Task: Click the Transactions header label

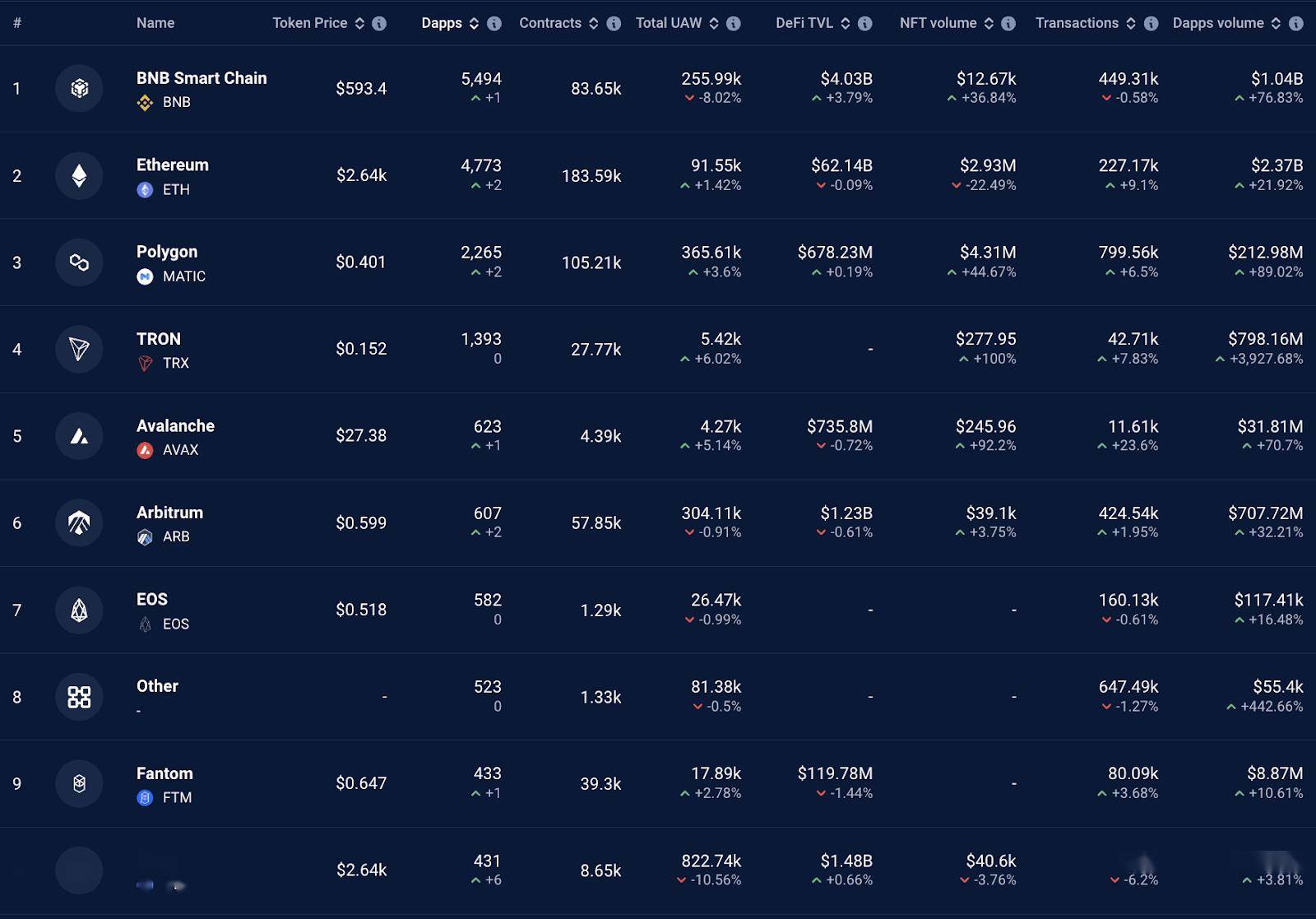Action: (x=1077, y=23)
